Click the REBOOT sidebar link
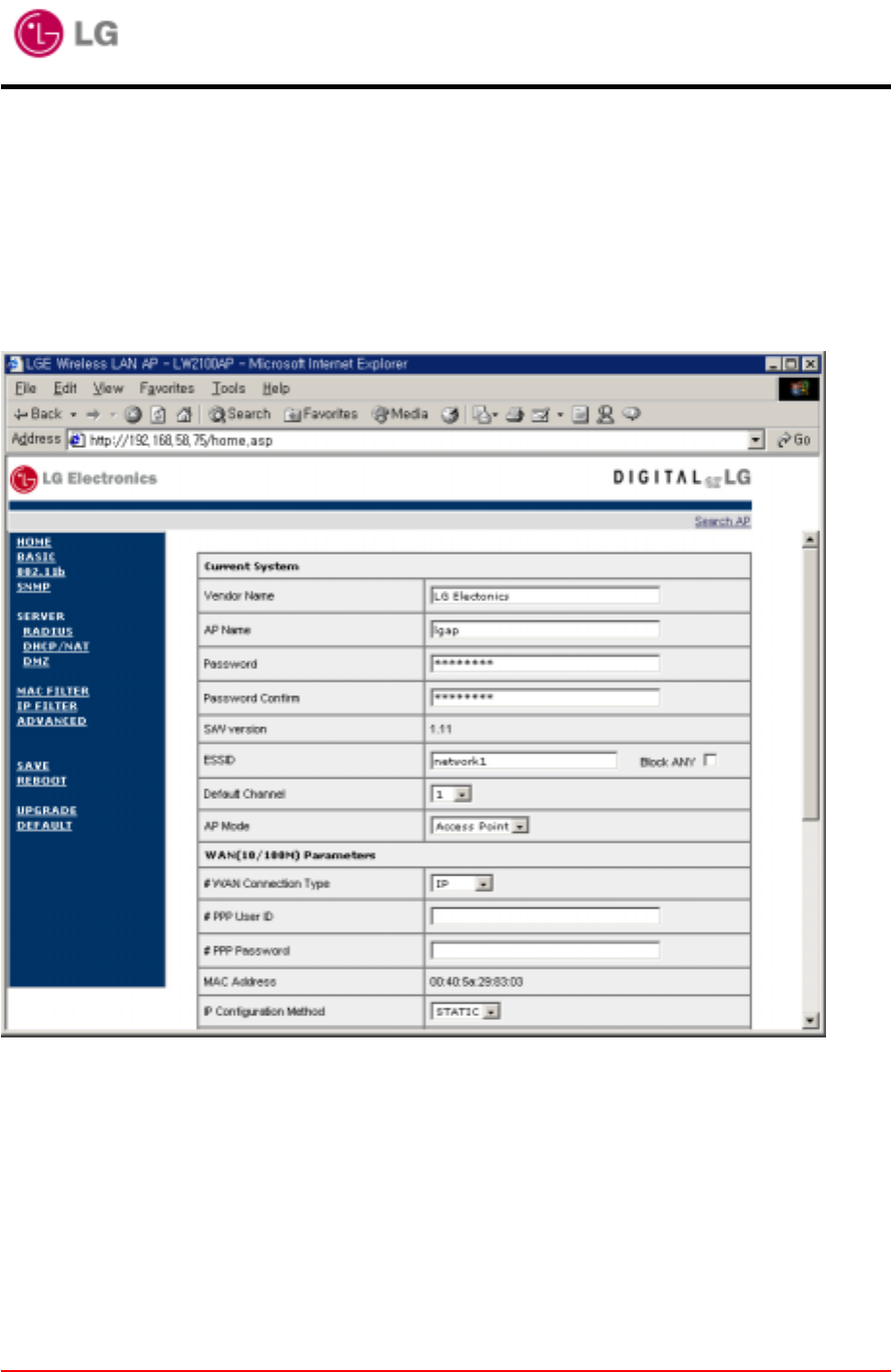891x1372 pixels. [x=42, y=781]
